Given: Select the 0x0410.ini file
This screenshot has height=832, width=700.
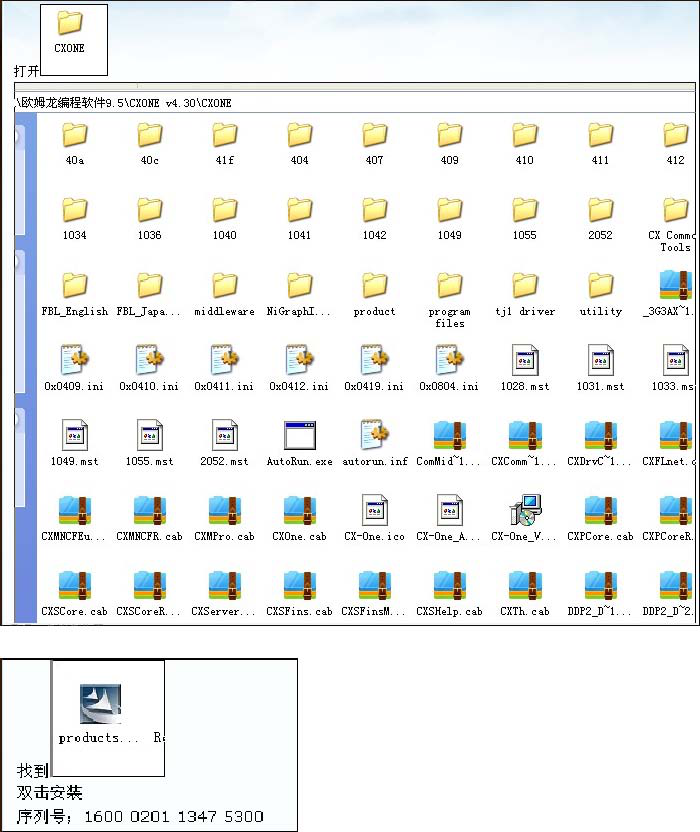Looking at the screenshot, I should pyautogui.click(x=150, y=368).
